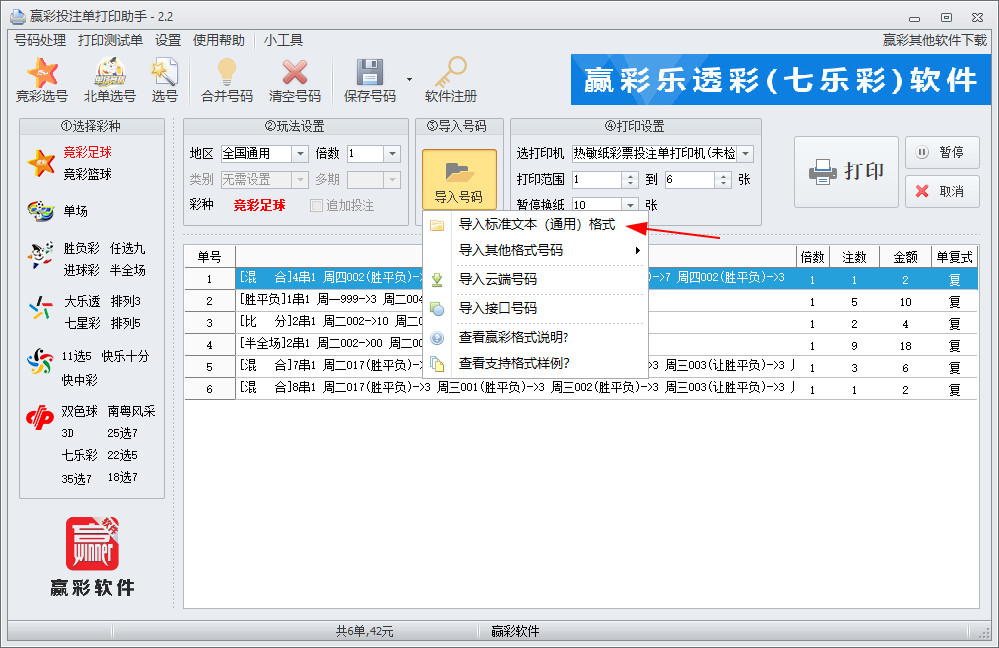999x648 pixels.
Task: Click the red X icon on 取消 button
Action: coord(922,191)
